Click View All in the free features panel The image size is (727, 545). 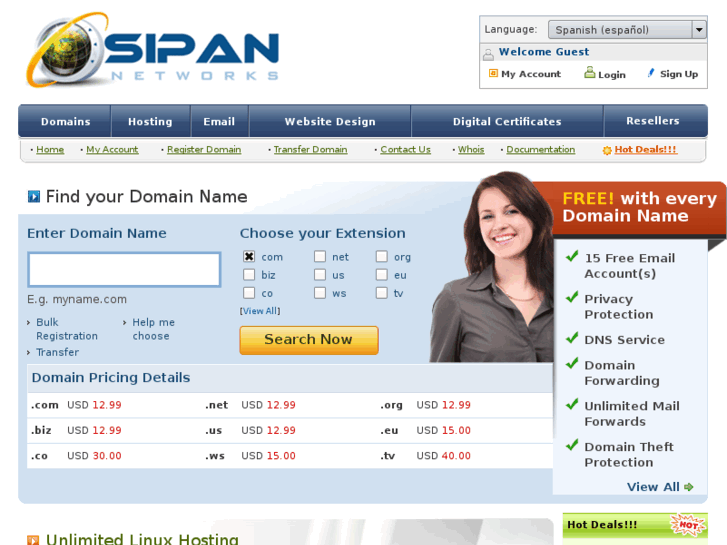(653, 487)
